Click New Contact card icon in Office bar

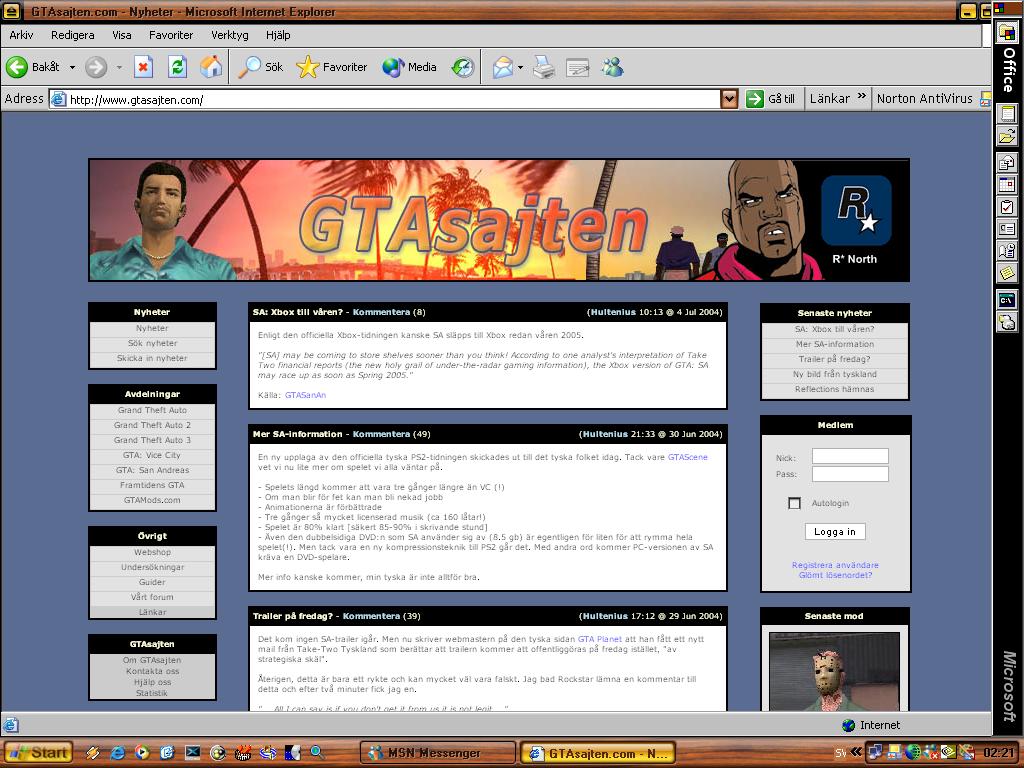(x=1007, y=229)
